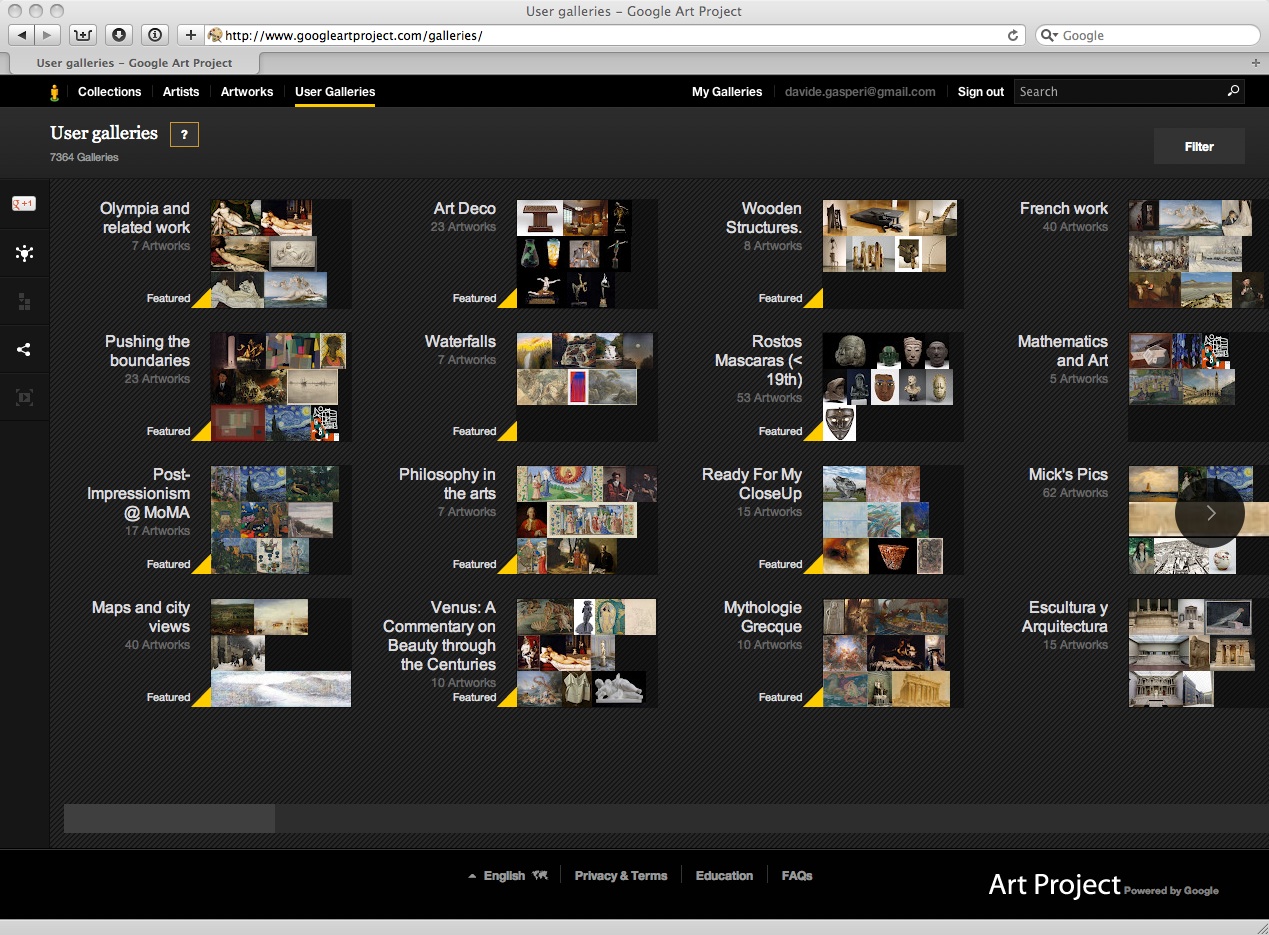Click the Filter button

tap(1199, 146)
